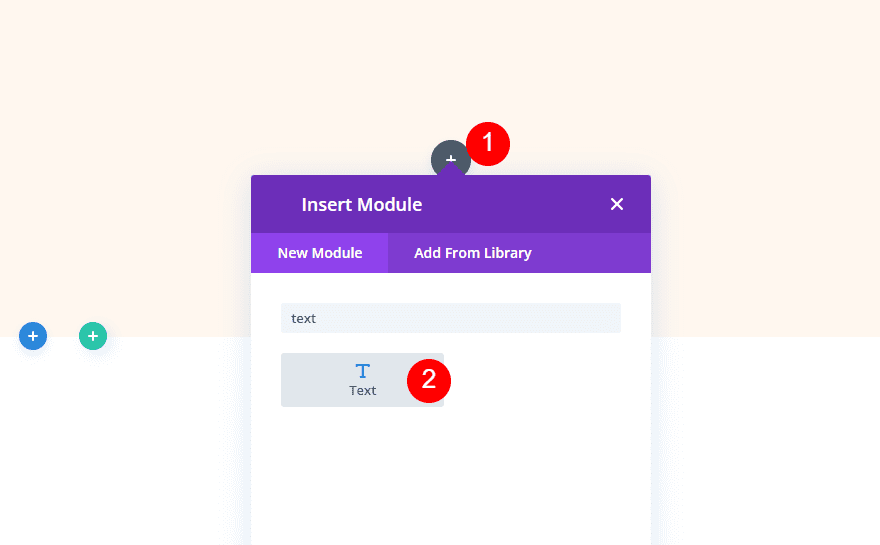Click the pointer arrow at the dialog's top edge
Viewport: 880px width, 545px height.
click(451, 171)
